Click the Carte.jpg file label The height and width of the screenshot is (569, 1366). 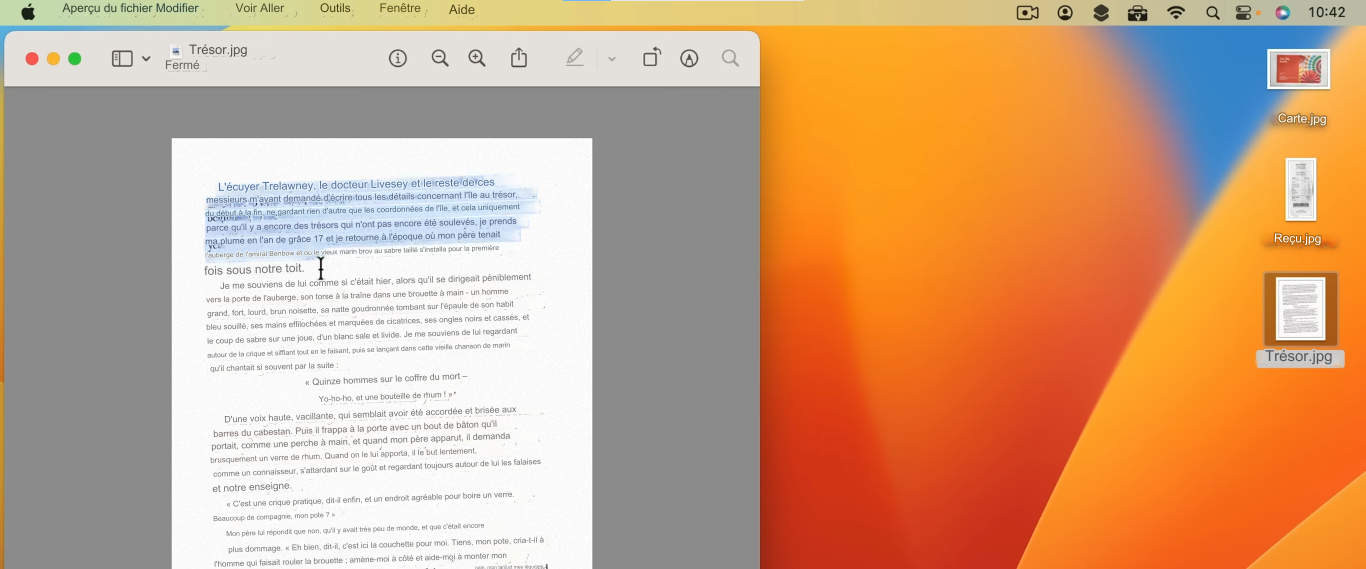click(1302, 119)
